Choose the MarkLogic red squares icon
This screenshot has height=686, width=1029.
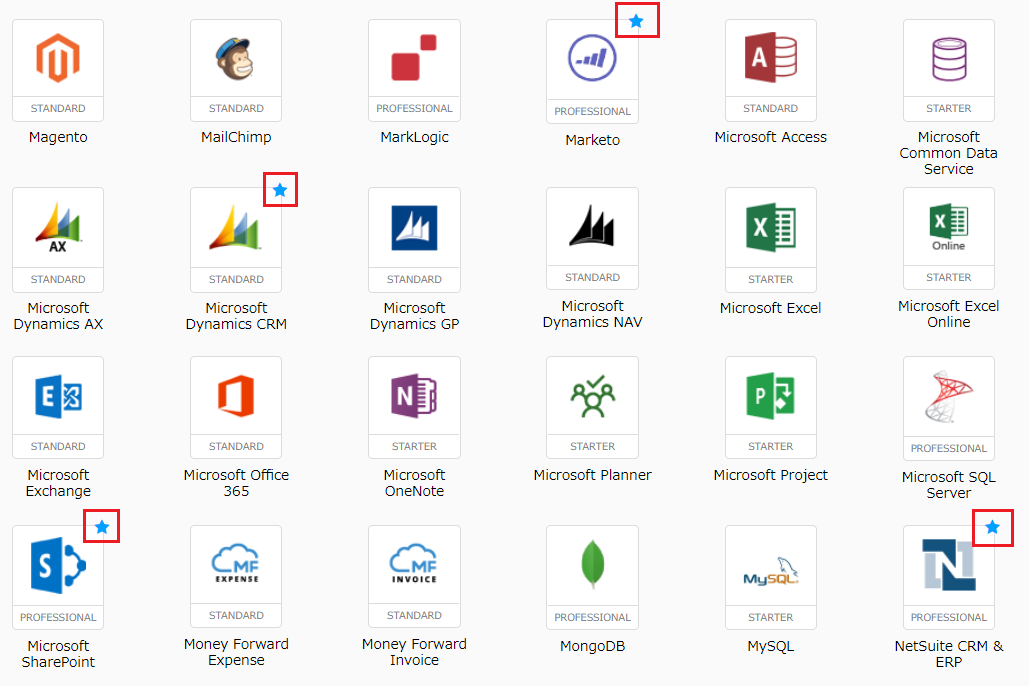[414, 58]
